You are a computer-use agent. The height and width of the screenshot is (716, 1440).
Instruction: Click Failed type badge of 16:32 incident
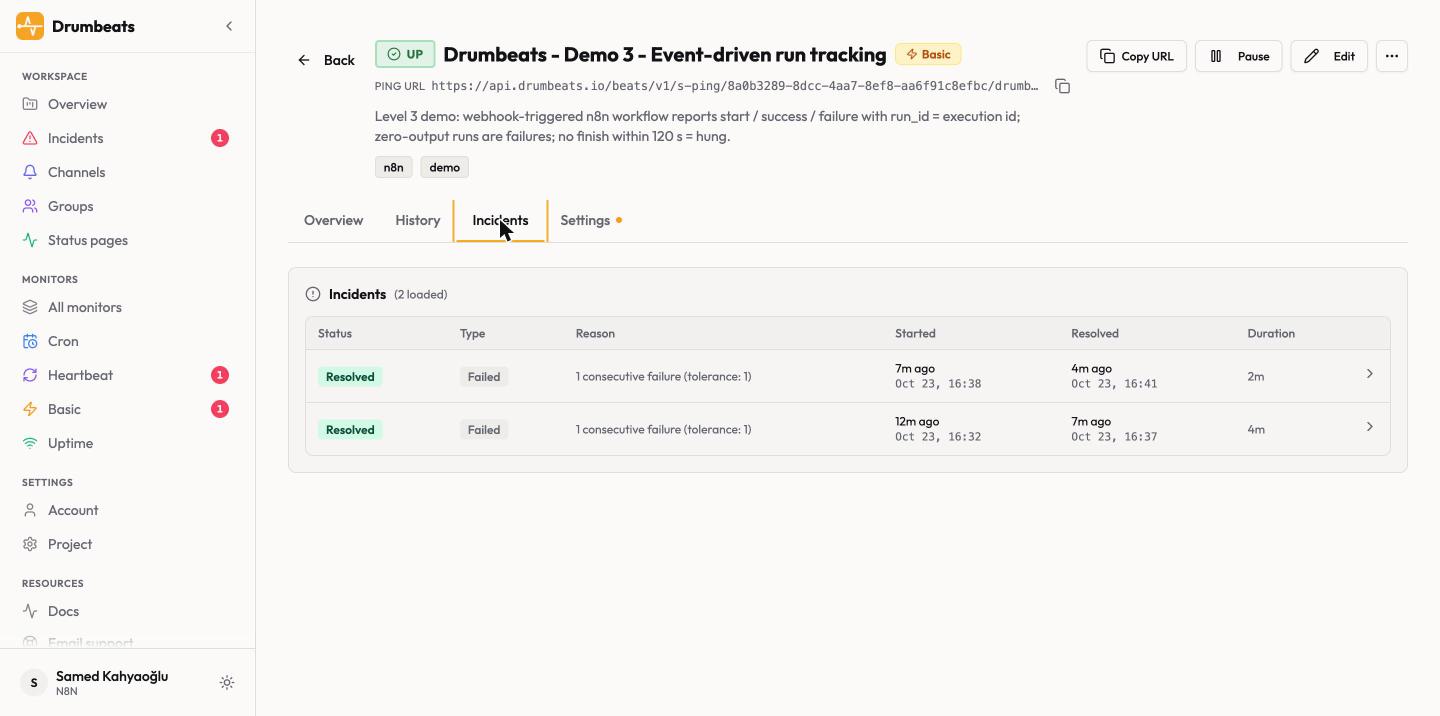click(x=484, y=430)
